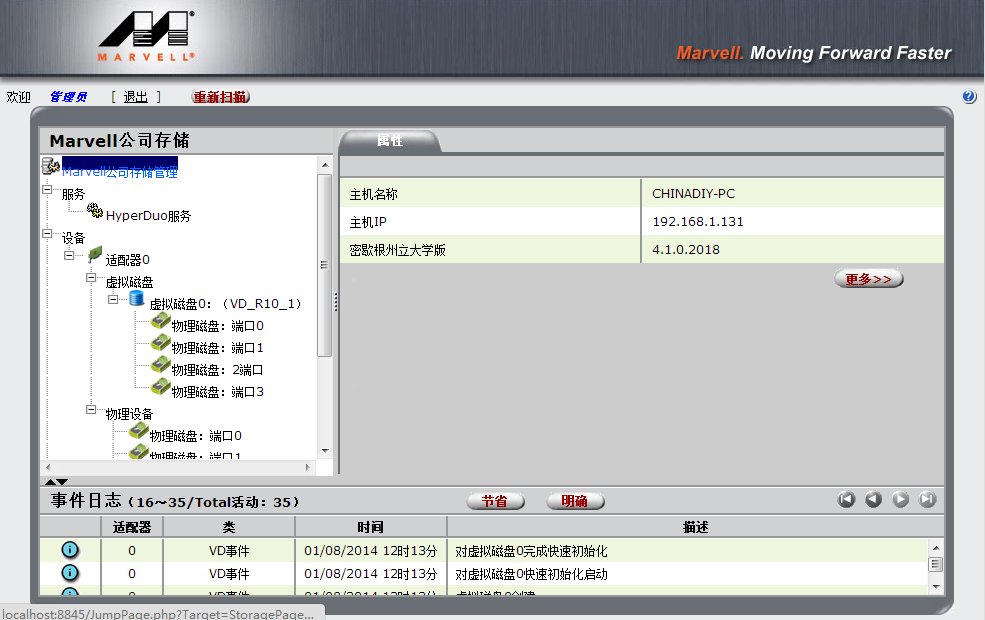Collapse the 设备 tree node
985x620 pixels.
pyautogui.click(x=47, y=233)
